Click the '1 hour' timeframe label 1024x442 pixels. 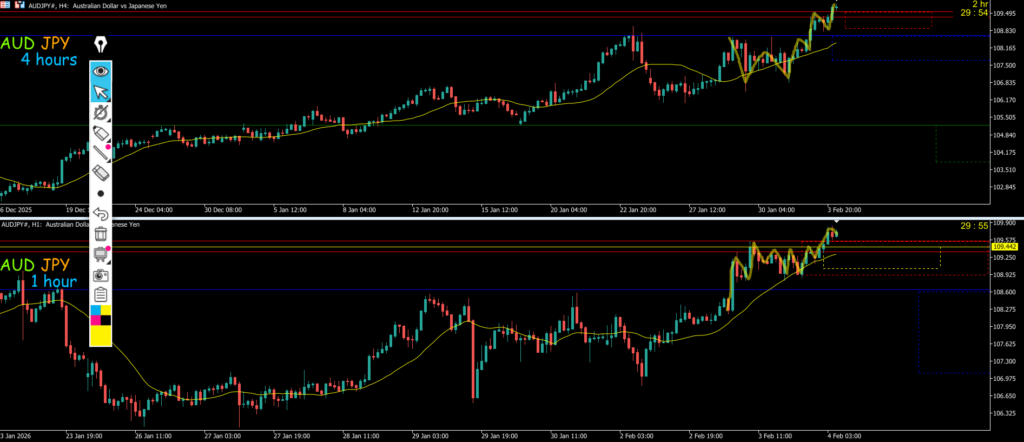(x=53, y=282)
